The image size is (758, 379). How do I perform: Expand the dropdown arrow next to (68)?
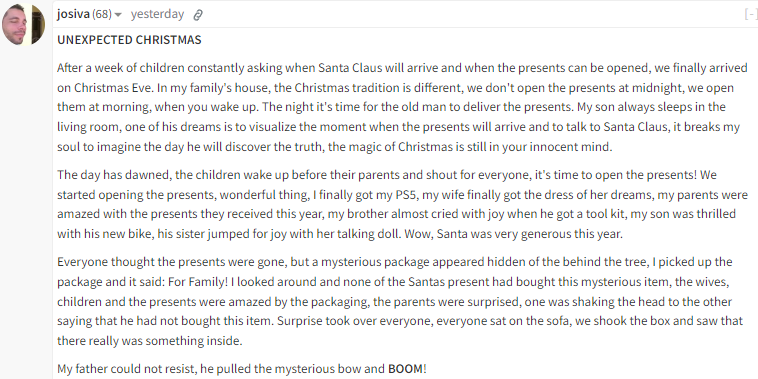118,15
